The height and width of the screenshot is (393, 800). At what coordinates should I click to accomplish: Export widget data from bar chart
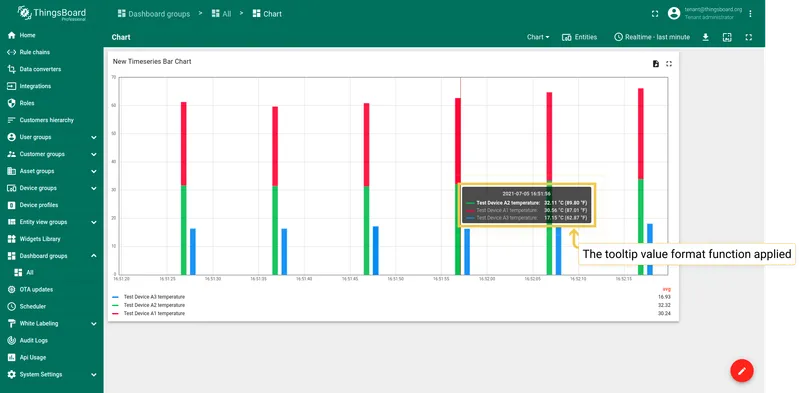click(x=656, y=64)
